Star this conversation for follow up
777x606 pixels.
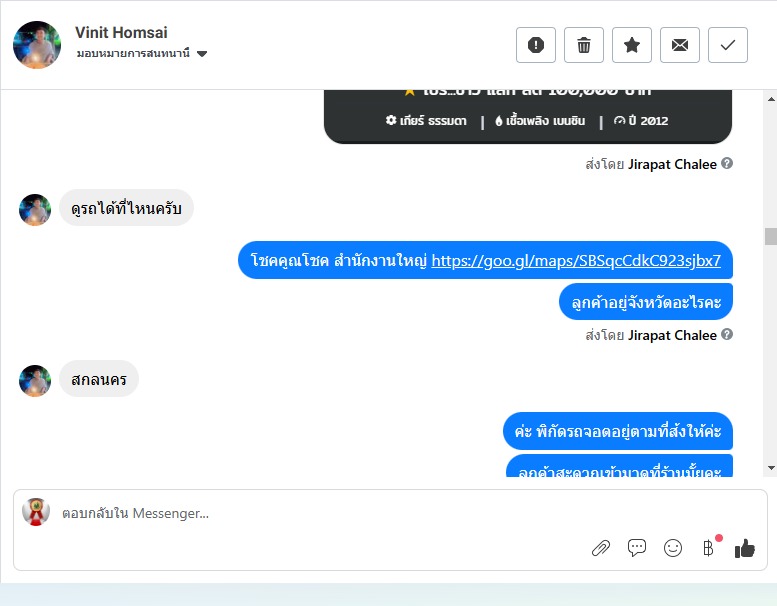[632, 45]
